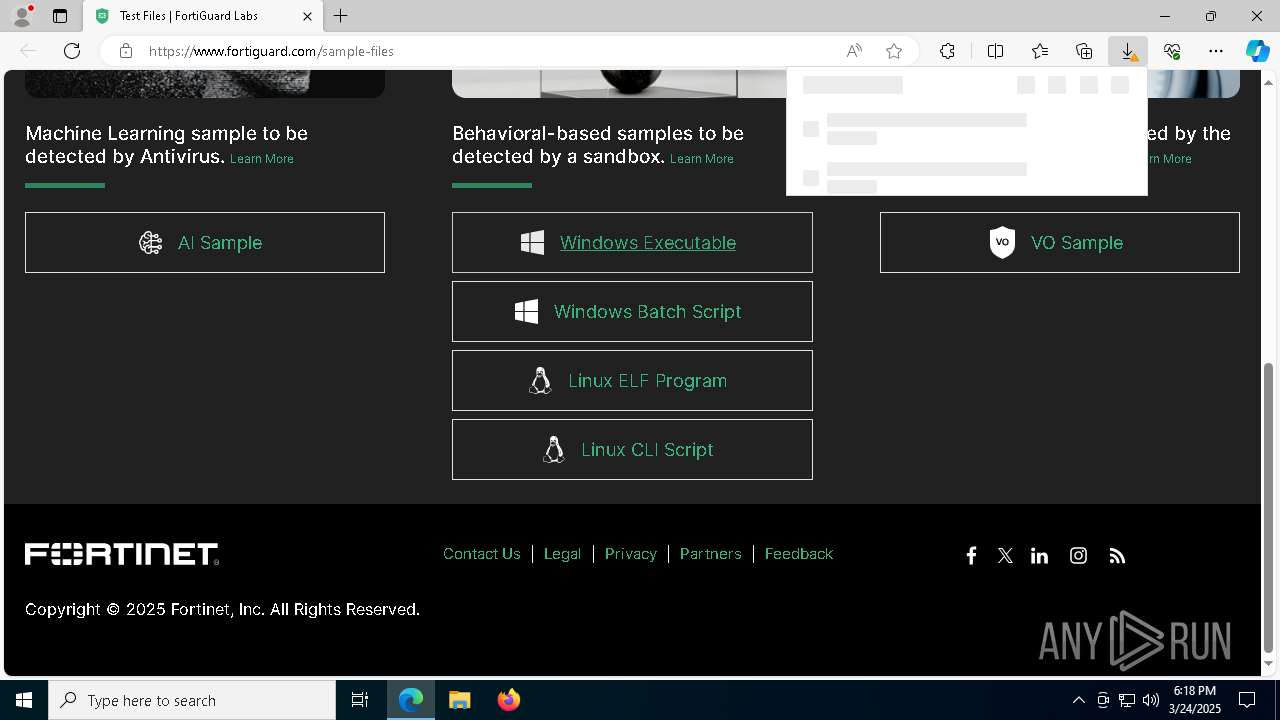This screenshot has height=720, width=1280.
Task: Open the Privacy footer link
Action: click(630, 554)
